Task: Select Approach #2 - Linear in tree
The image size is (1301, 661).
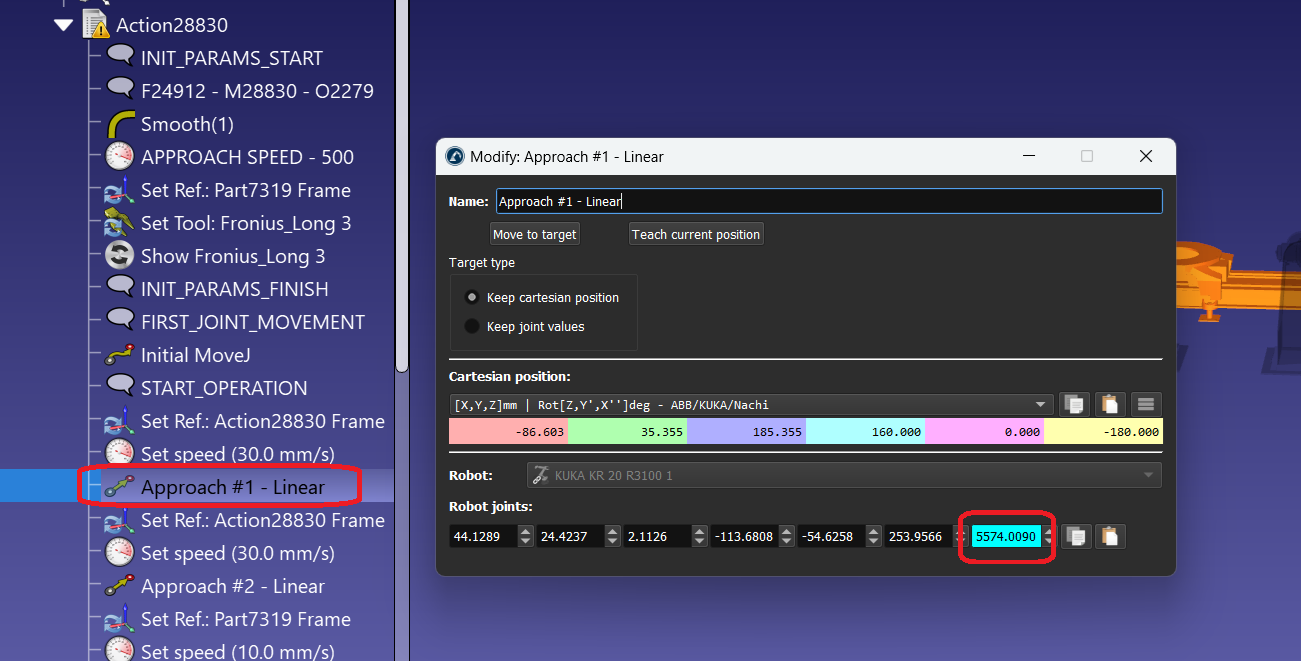Action: click(232, 586)
